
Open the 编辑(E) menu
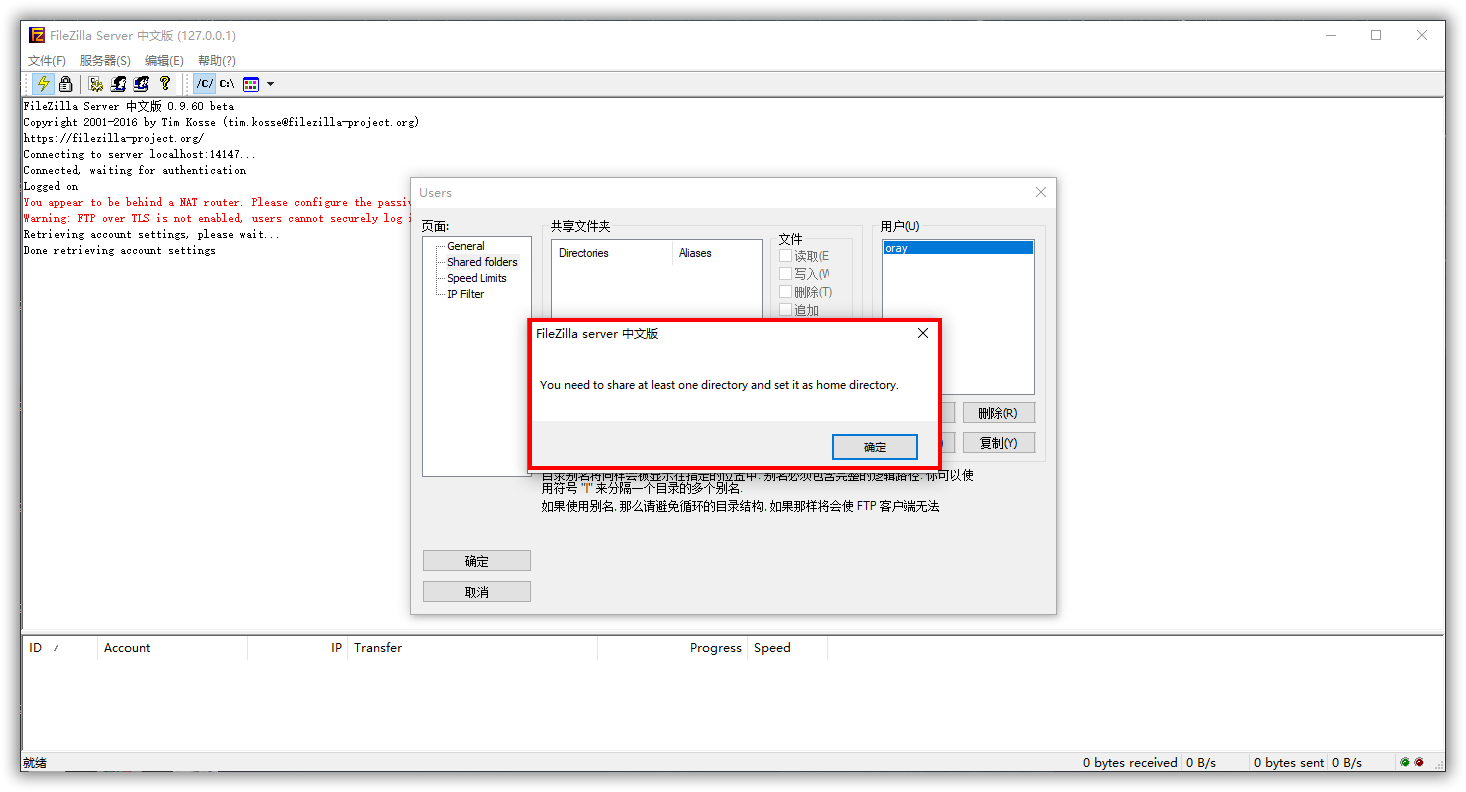pyautogui.click(x=164, y=61)
